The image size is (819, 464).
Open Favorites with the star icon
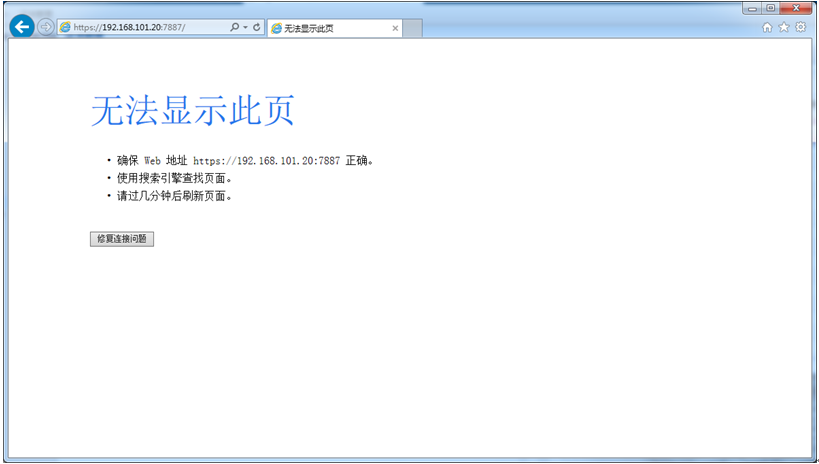783,27
